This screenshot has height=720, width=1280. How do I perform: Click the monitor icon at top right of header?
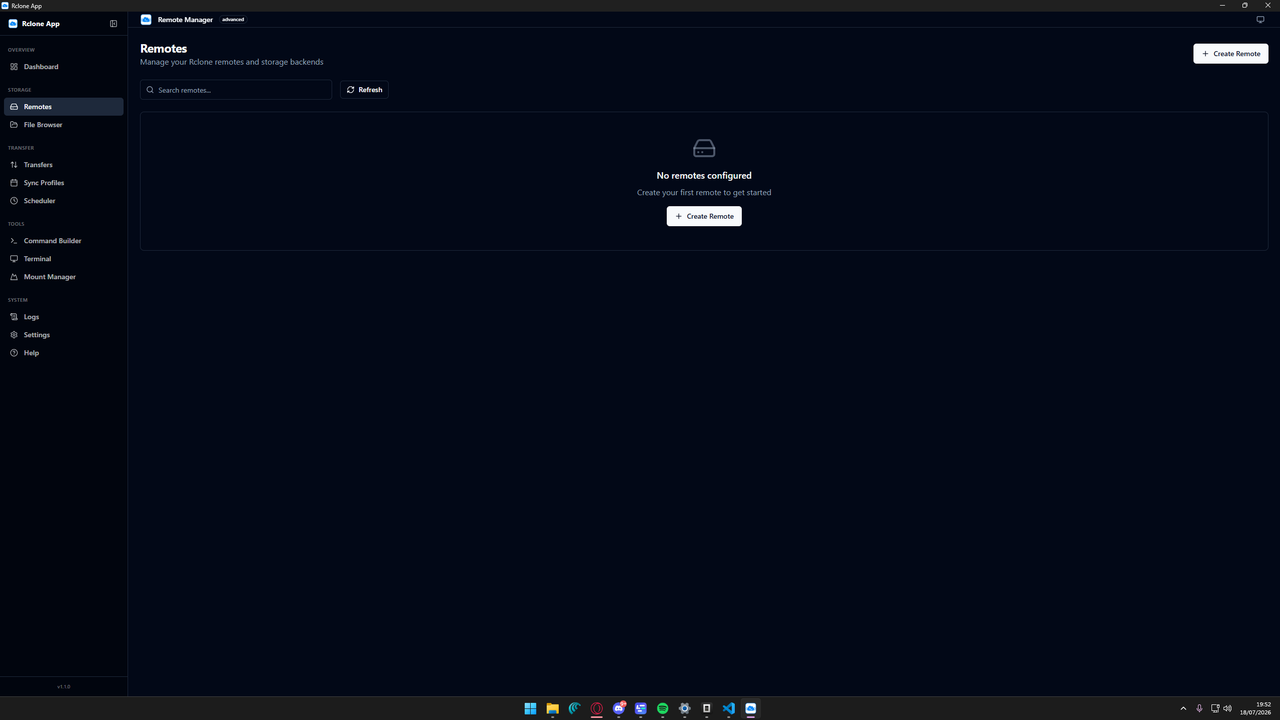click(x=1260, y=19)
